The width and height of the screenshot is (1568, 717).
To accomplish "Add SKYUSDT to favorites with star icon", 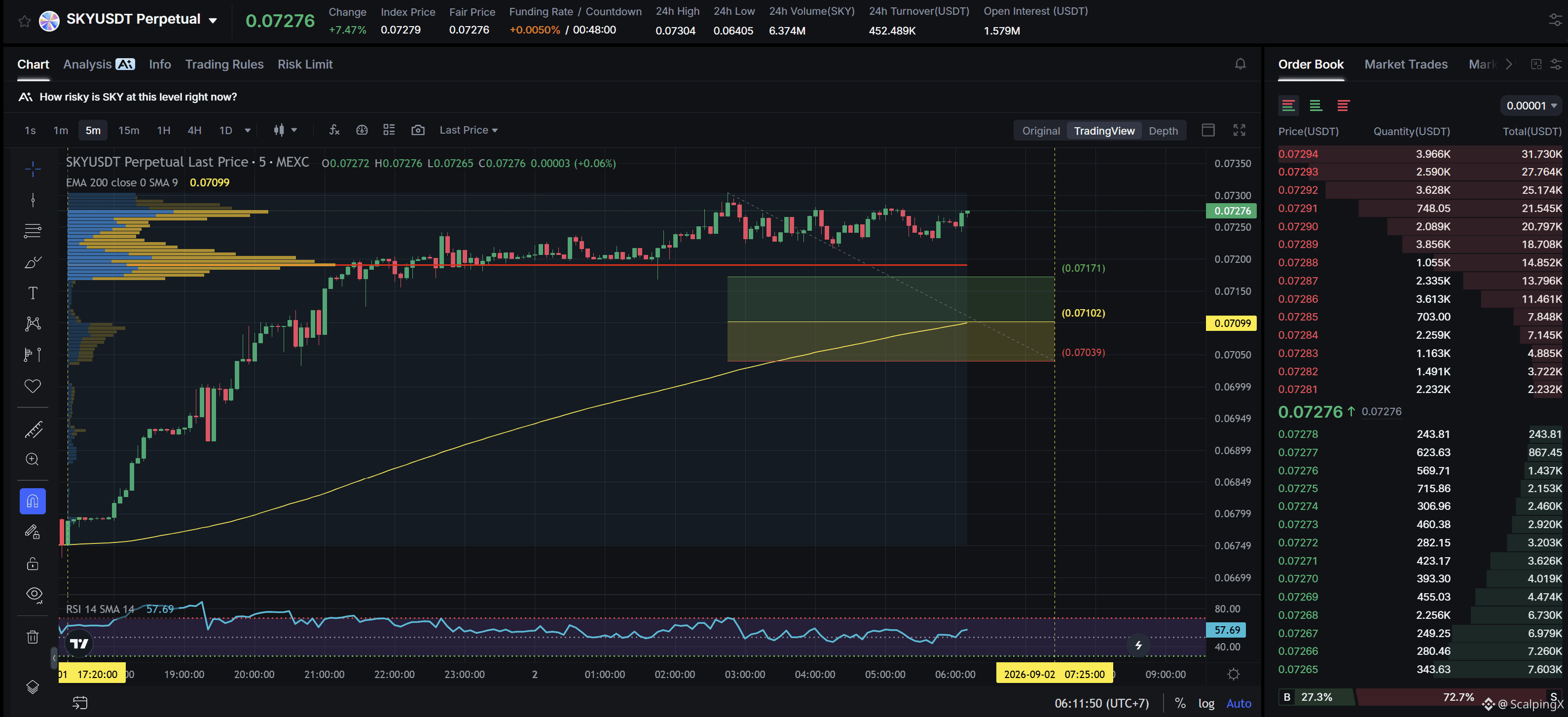I will click(24, 22).
